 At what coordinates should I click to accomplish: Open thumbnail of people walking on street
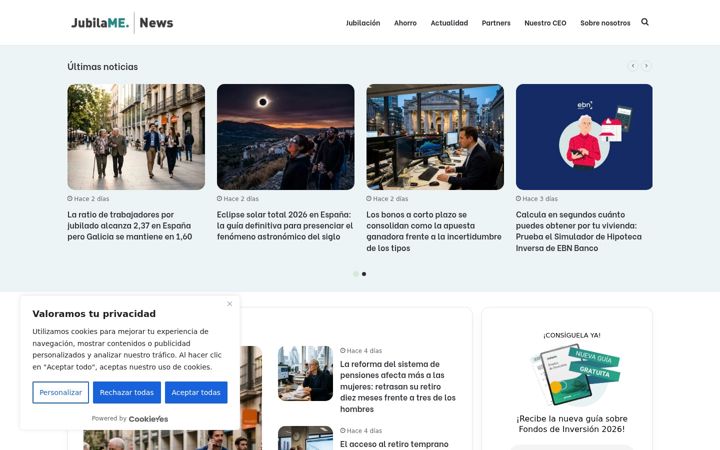point(136,137)
